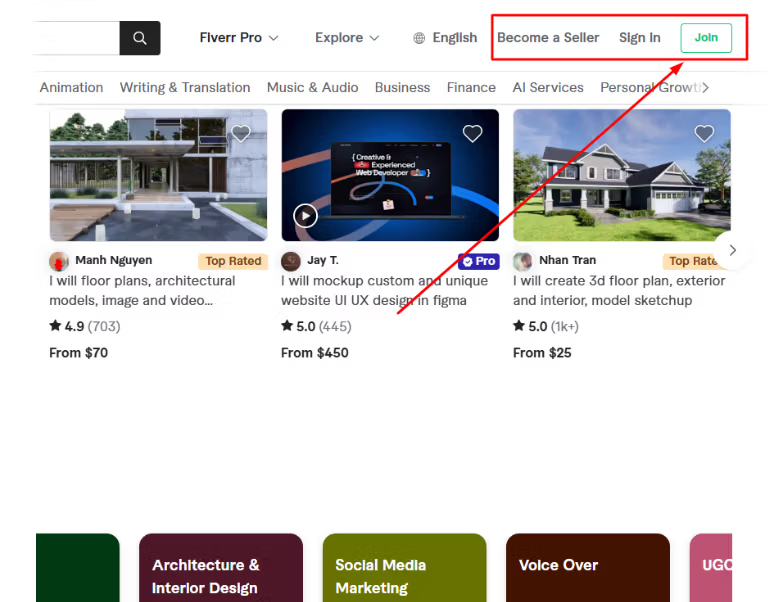Play the Jay T. gig video
Screen dimensions: 778x602
[x=305, y=216]
